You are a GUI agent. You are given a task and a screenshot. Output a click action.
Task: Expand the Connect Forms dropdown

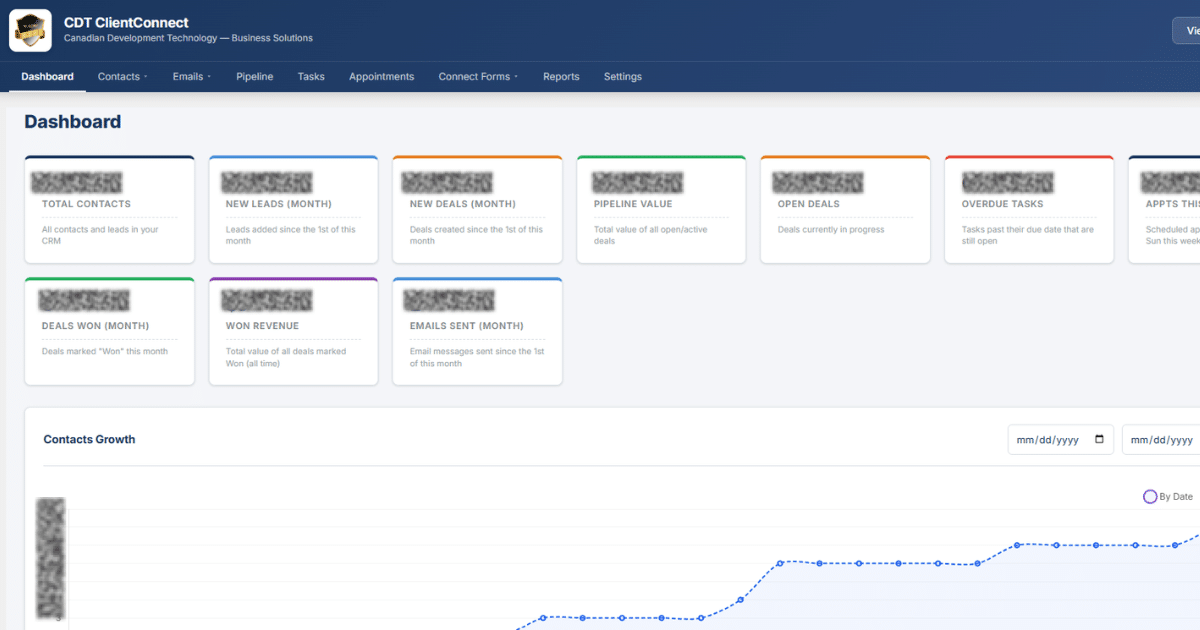478,77
